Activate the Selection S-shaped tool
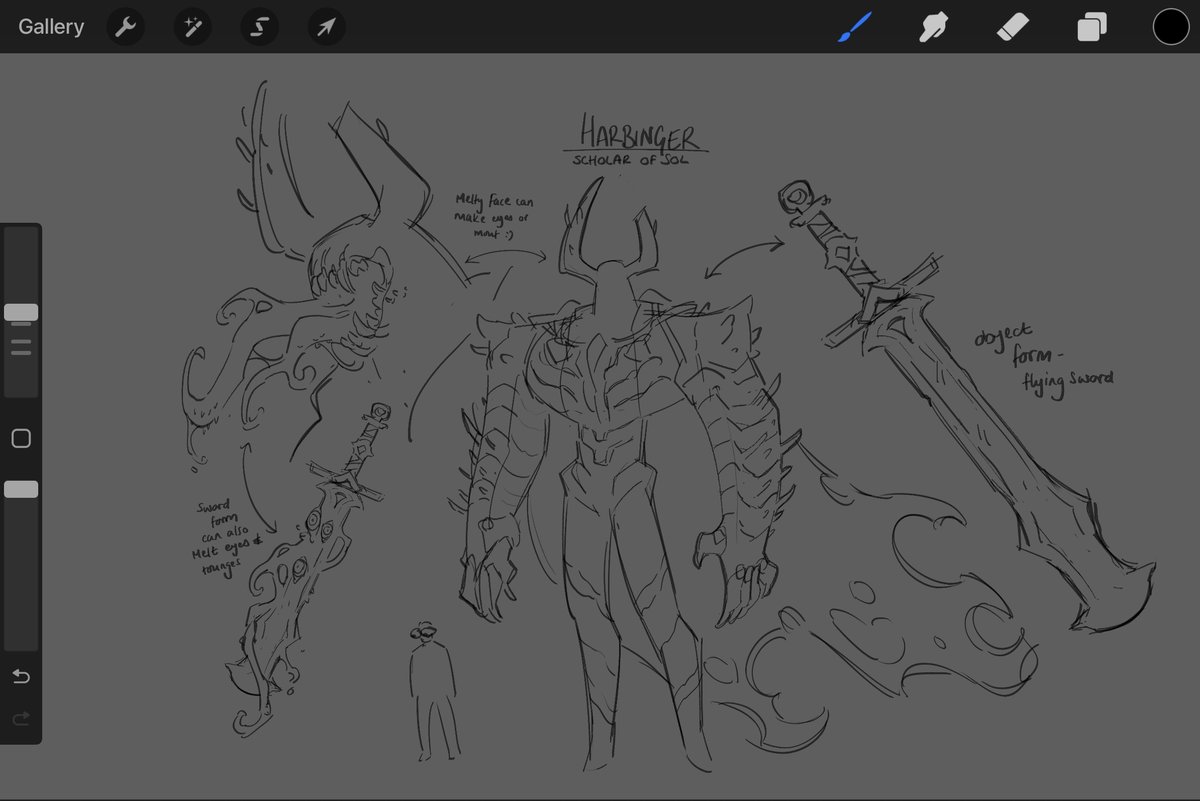 [259, 27]
